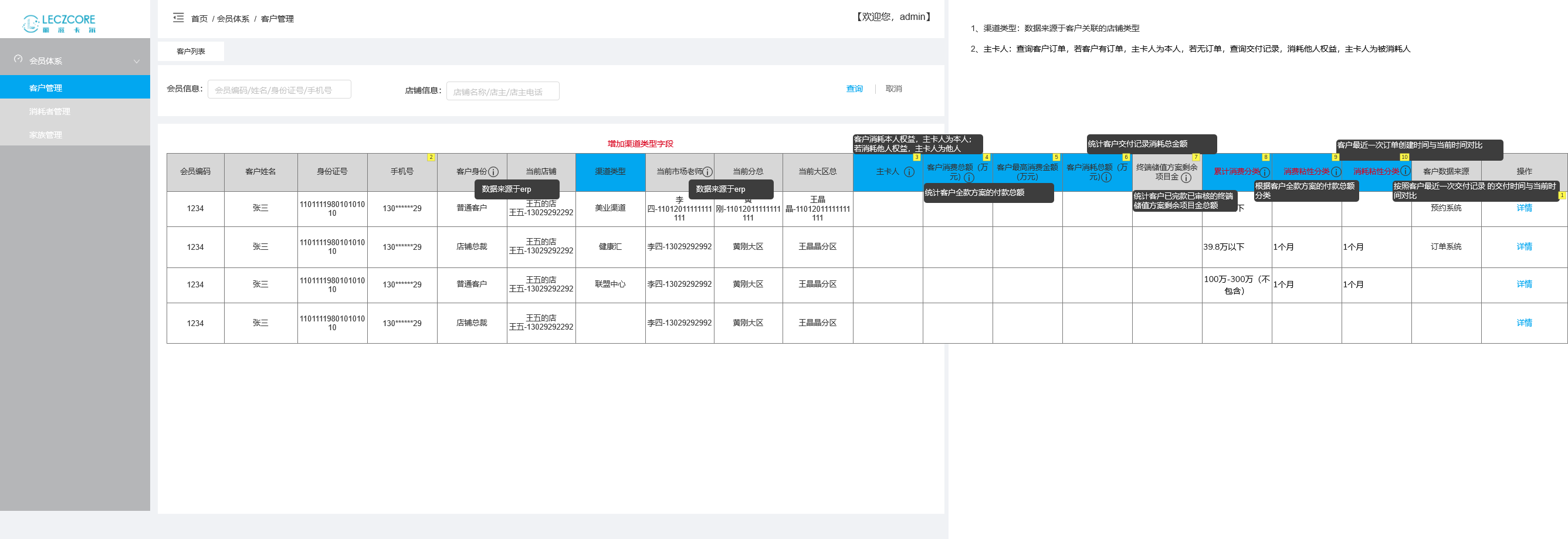This screenshot has width=1568, height=539.
Task: Open 详情 for the 联盟中心 row
Action: click(1523, 284)
